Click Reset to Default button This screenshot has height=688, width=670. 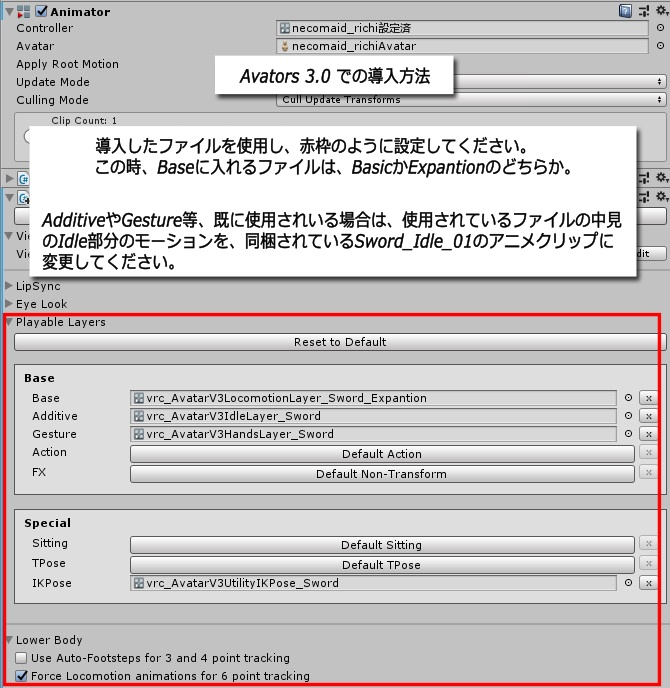coord(340,342)
